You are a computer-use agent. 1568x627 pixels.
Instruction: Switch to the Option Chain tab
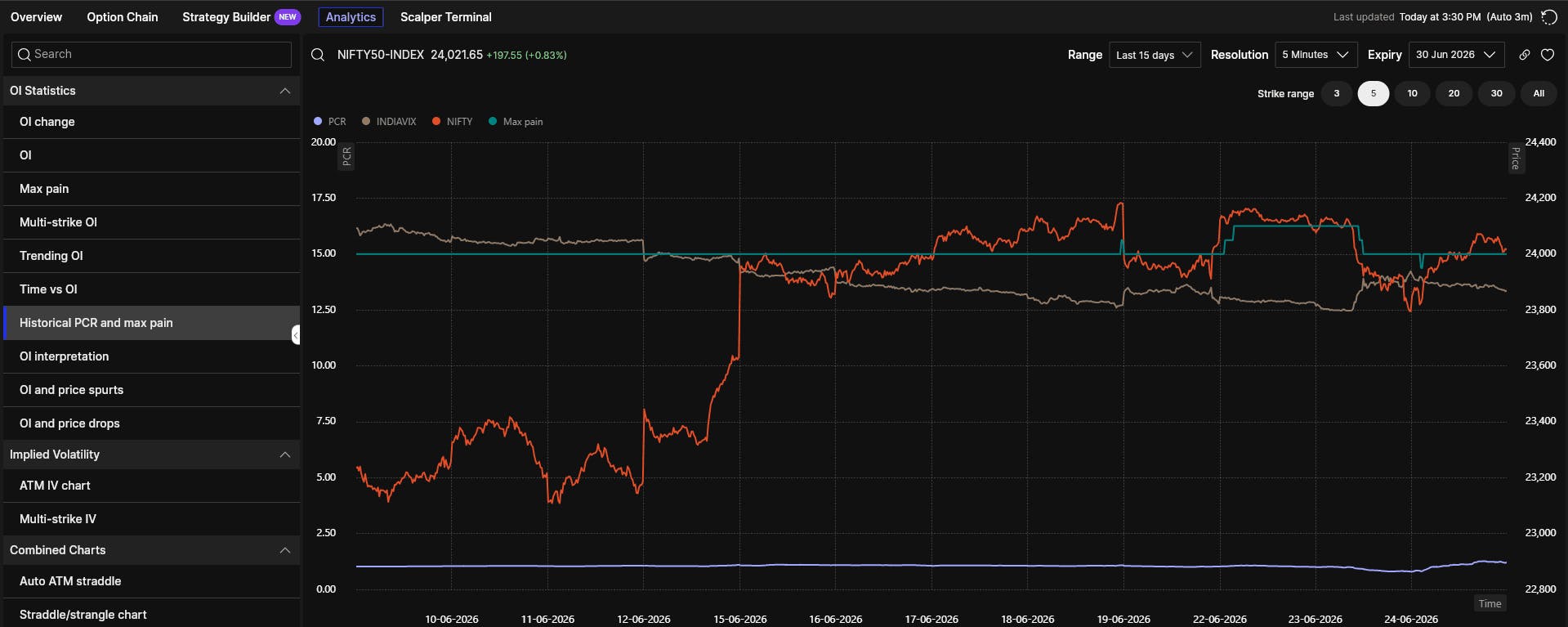(123, 17)
